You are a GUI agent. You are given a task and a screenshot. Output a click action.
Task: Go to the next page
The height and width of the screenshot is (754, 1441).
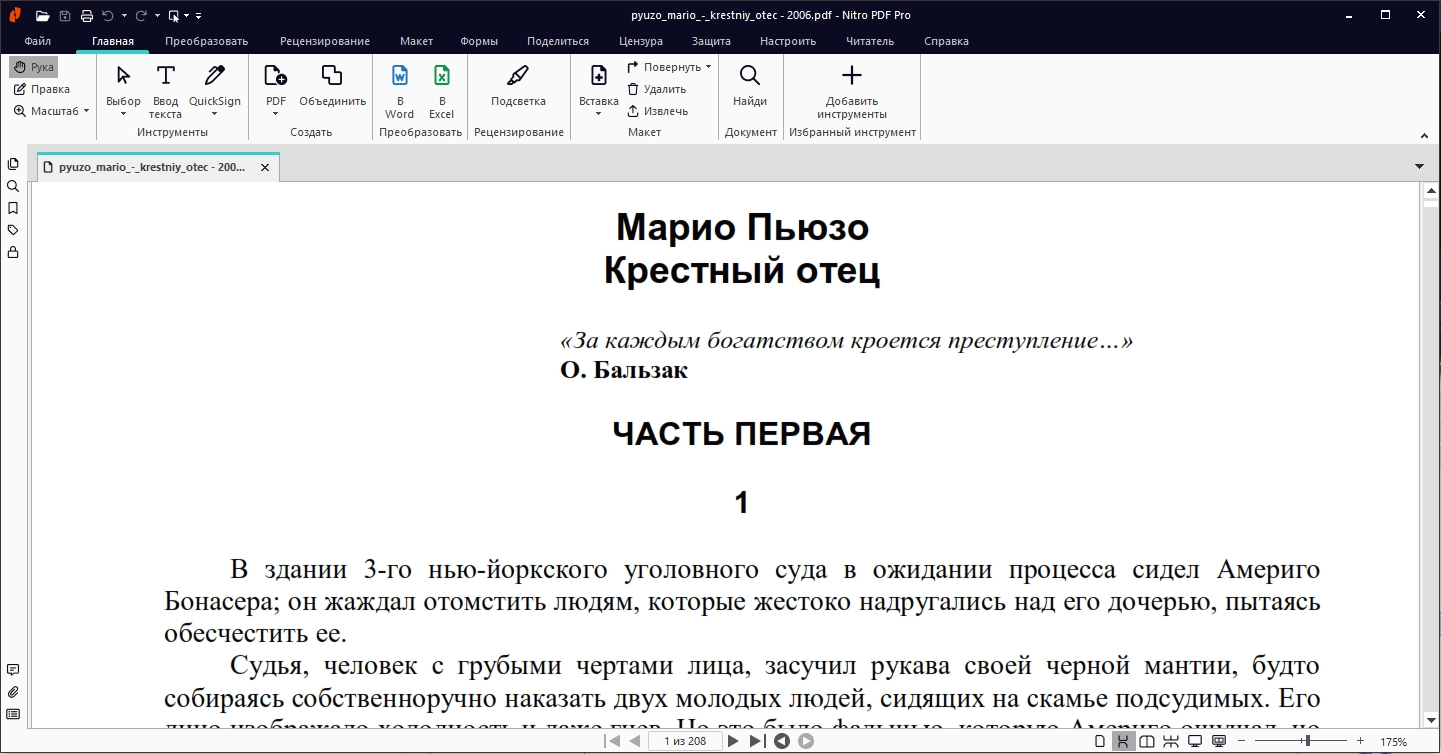[x=734, y=741]
